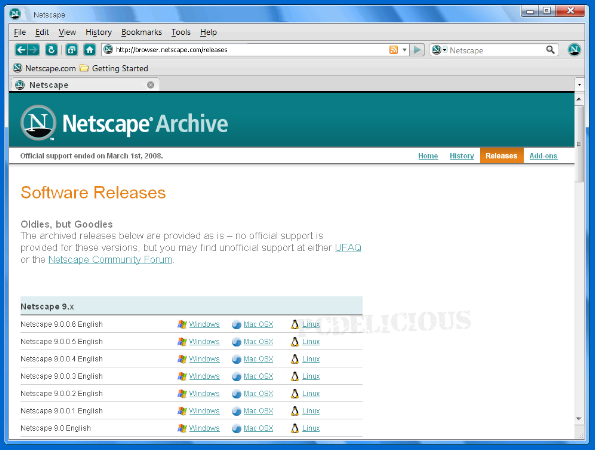595x450 pixels.
Task: Open the History page link
Action: click(x=462, y=156)
